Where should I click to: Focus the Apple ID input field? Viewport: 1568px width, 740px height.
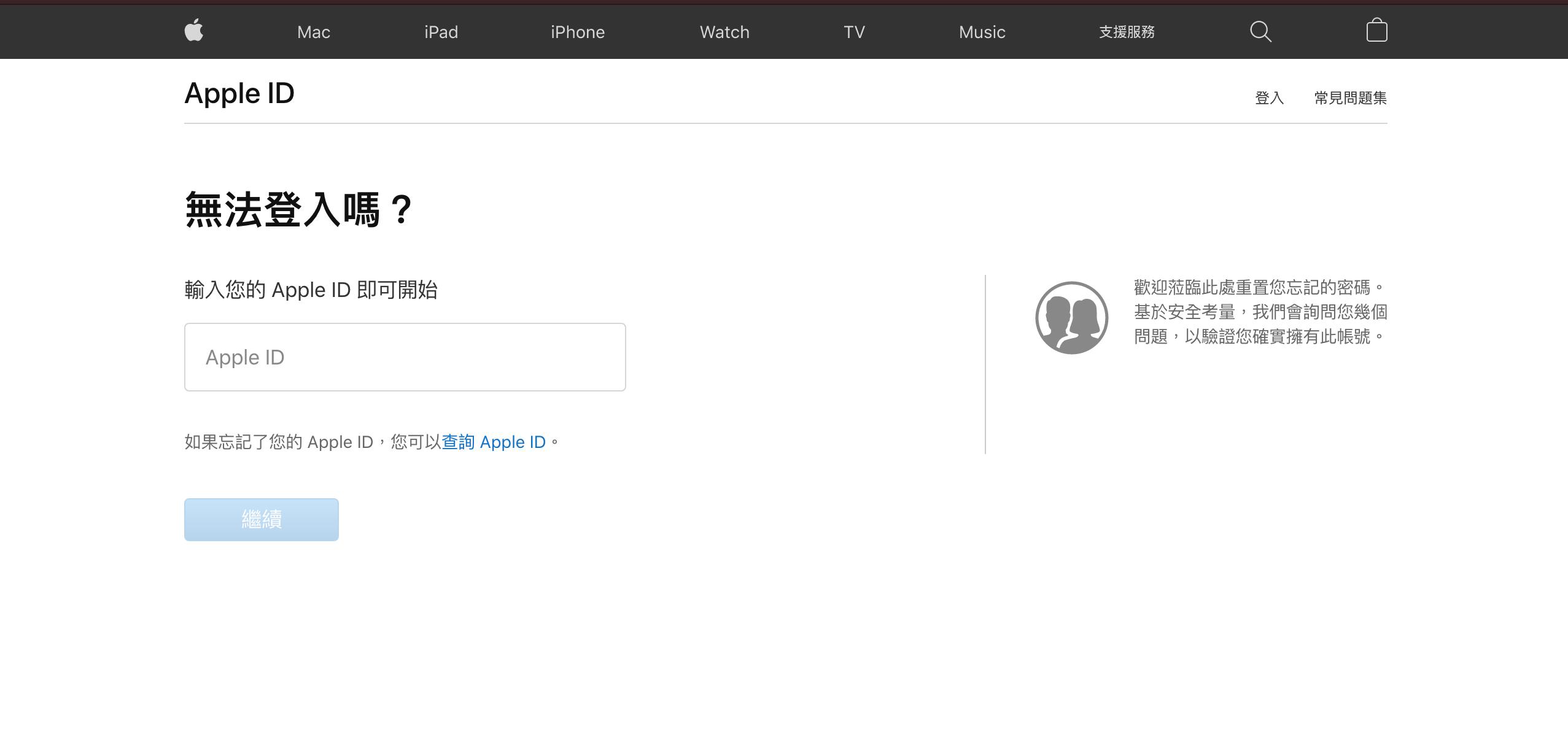pyautogui.click(x=405, y=357)
